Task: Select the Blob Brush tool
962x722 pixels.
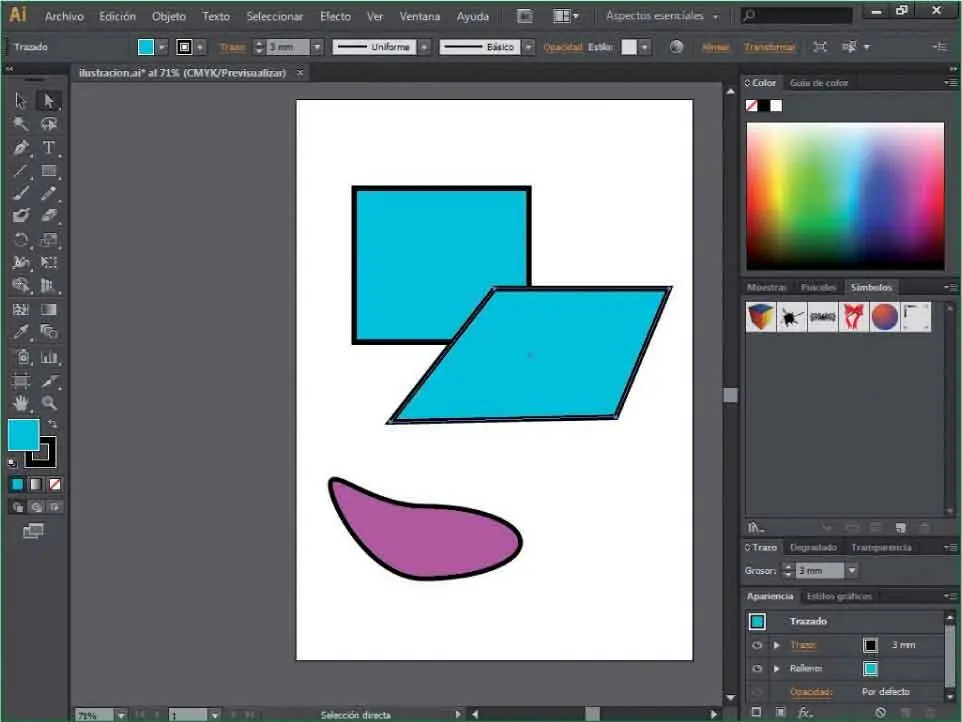Action: click(x=21, y=216)
